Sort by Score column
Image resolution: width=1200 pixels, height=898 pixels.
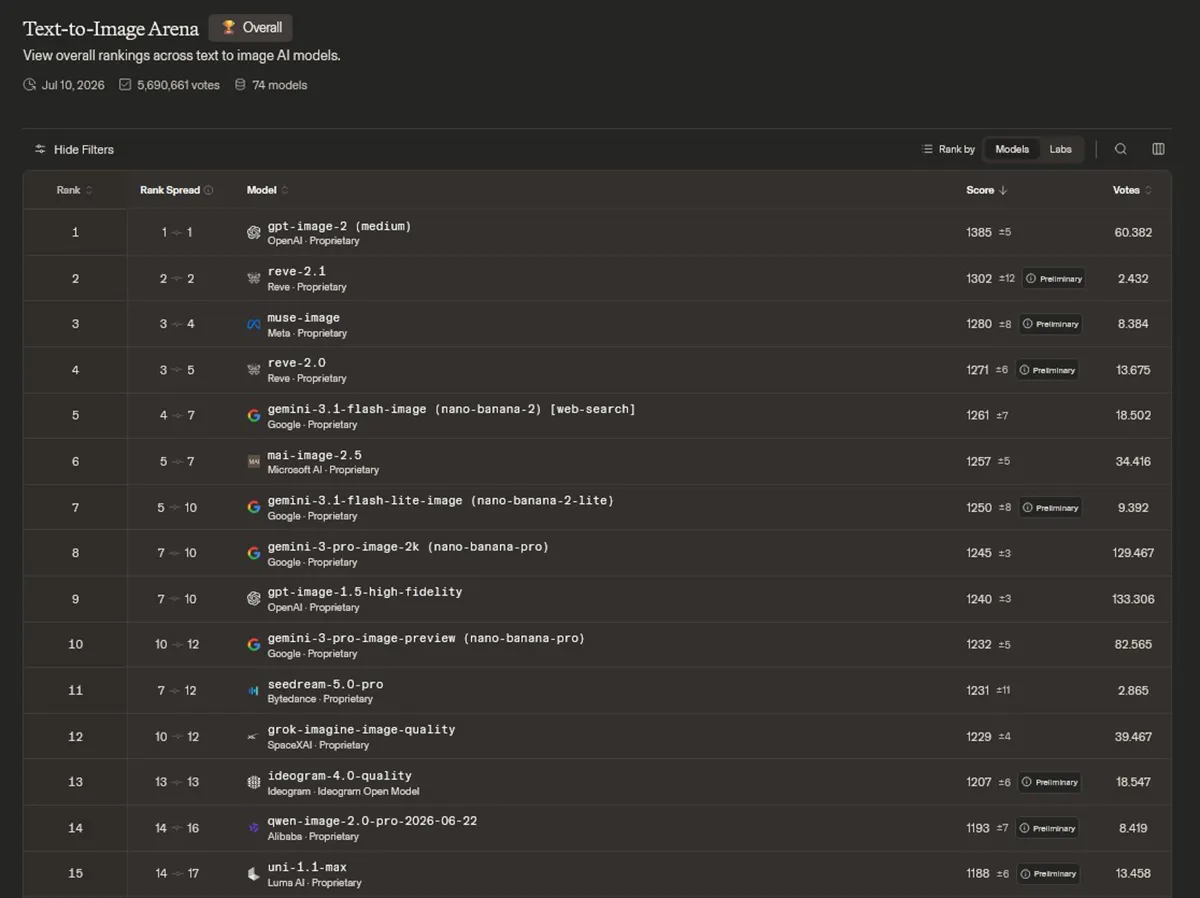coord(987,190)
